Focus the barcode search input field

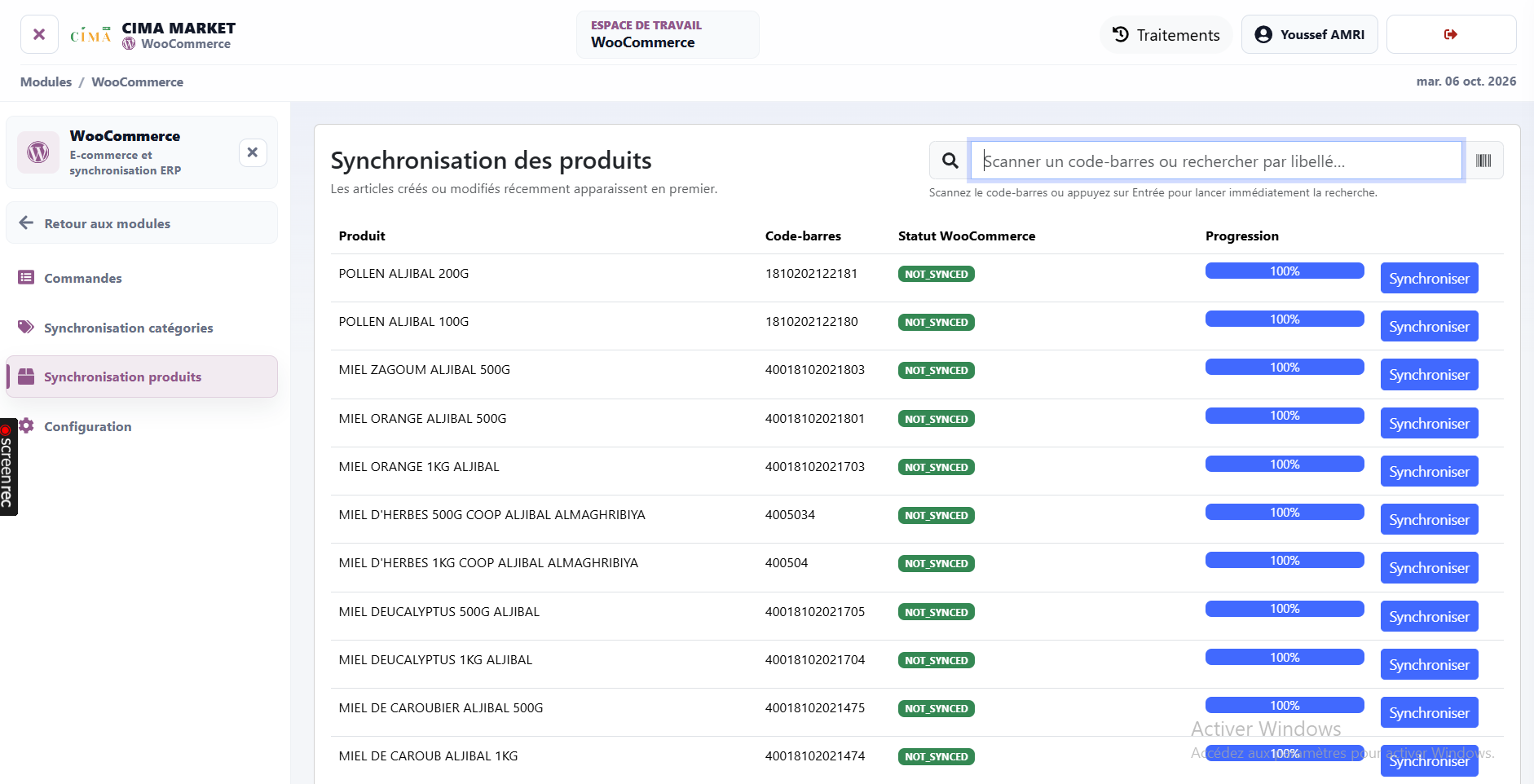(x=1216, y=161)
